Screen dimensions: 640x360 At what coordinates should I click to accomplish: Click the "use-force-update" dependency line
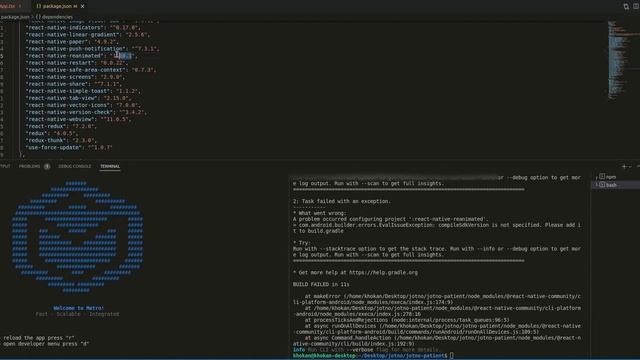[69, 147]
